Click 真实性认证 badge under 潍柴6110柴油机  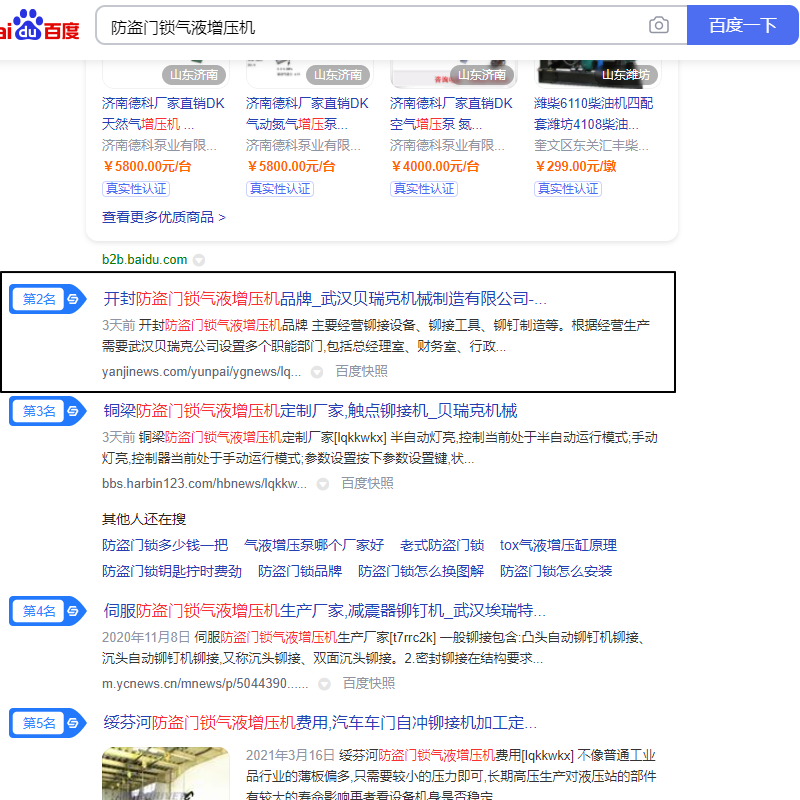pos(568,189)
